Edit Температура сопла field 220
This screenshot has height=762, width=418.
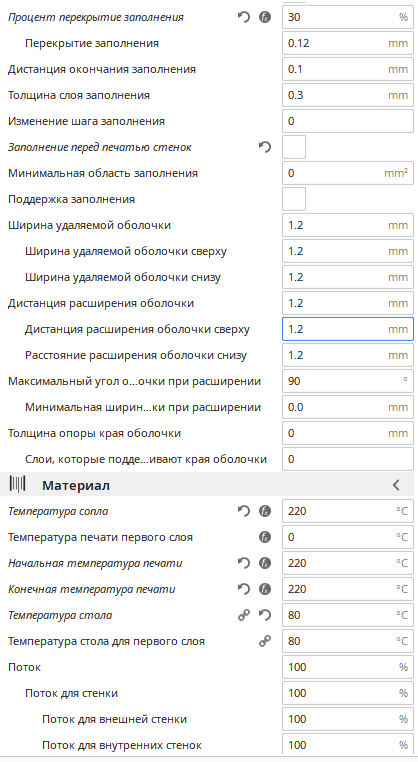coord(348,511)
